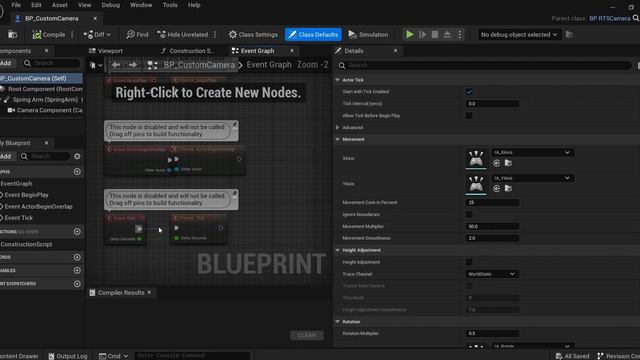Viewport: 640px width, 360px height.
Task: Browse to XAxis asset in Content Browser
Action: click(x=508, y=163)
